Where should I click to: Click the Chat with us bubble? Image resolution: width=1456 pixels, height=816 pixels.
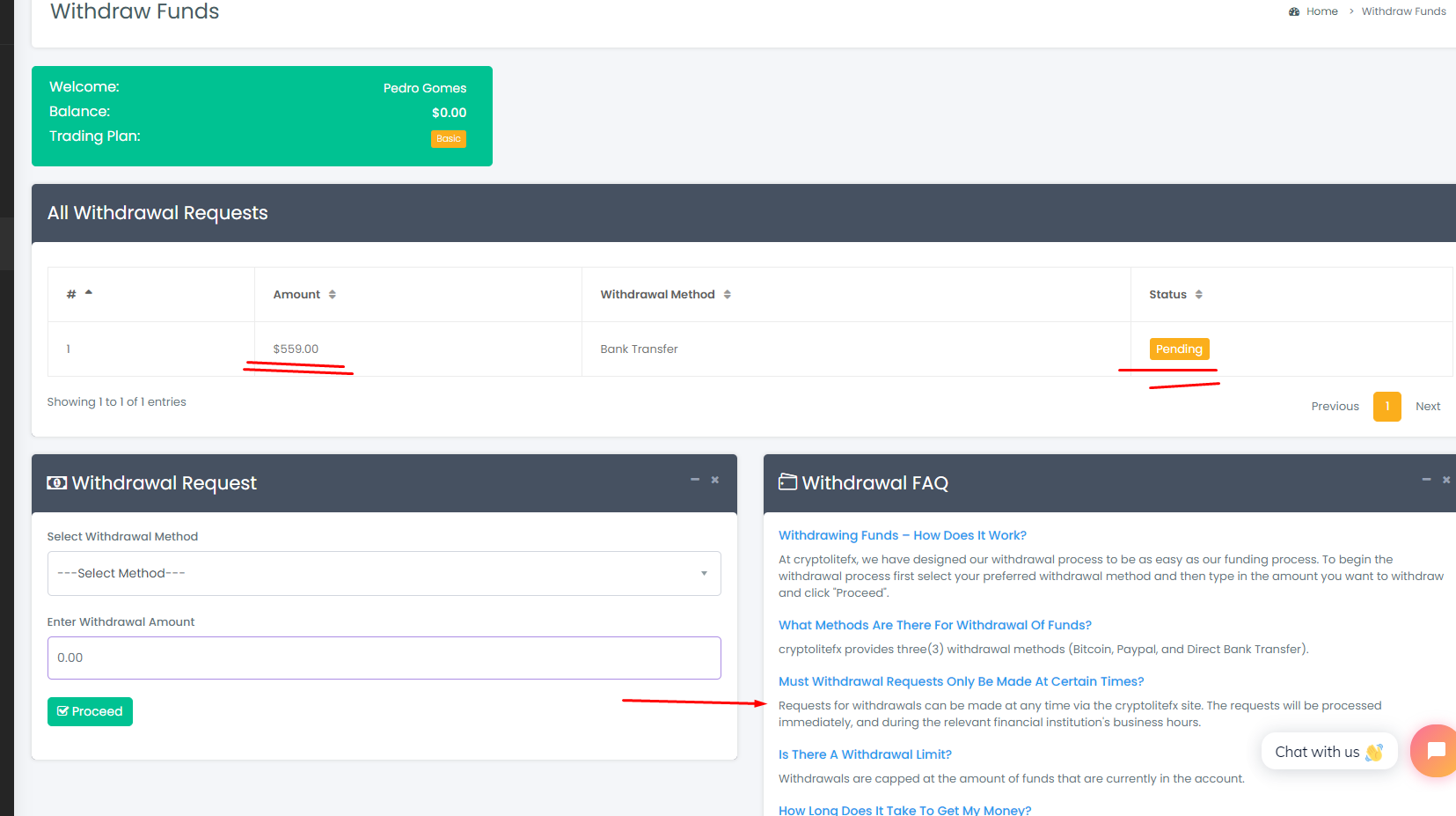pyautogui.click(x=1329, y=752)
